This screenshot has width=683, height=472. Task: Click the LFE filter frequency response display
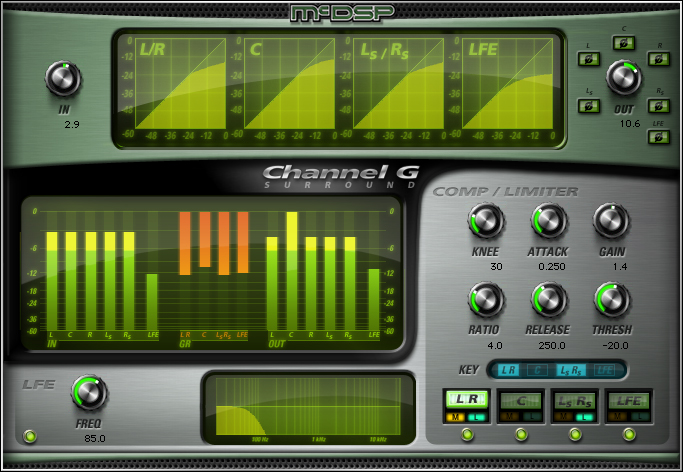coord(308,406)
